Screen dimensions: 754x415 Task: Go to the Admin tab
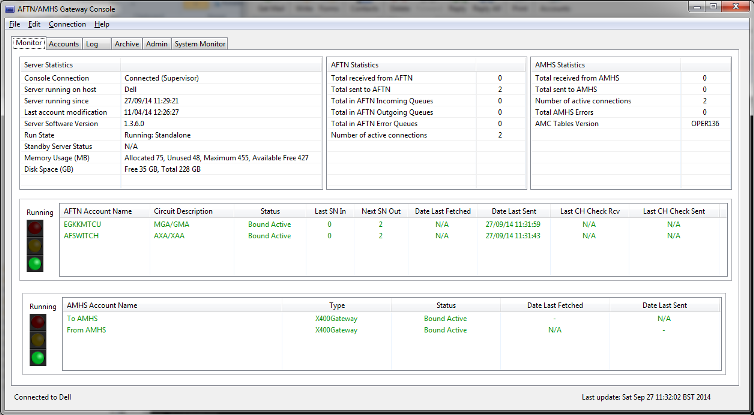pos(156,44)
